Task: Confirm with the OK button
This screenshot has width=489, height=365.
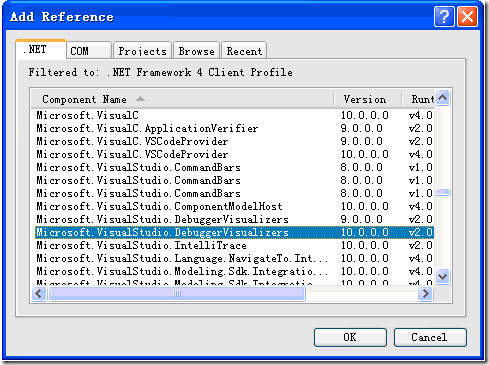Action: pyautogui.click(x=350, y=337)
